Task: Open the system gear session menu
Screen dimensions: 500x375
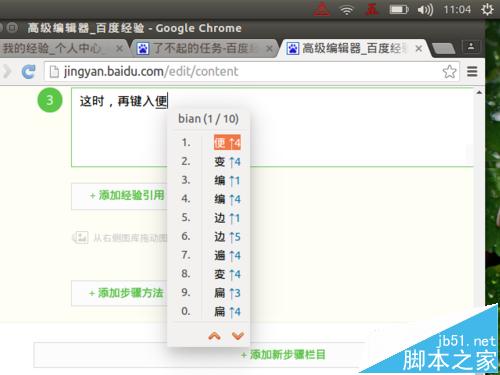Action: pyautogui.click(x=487, y=9)
